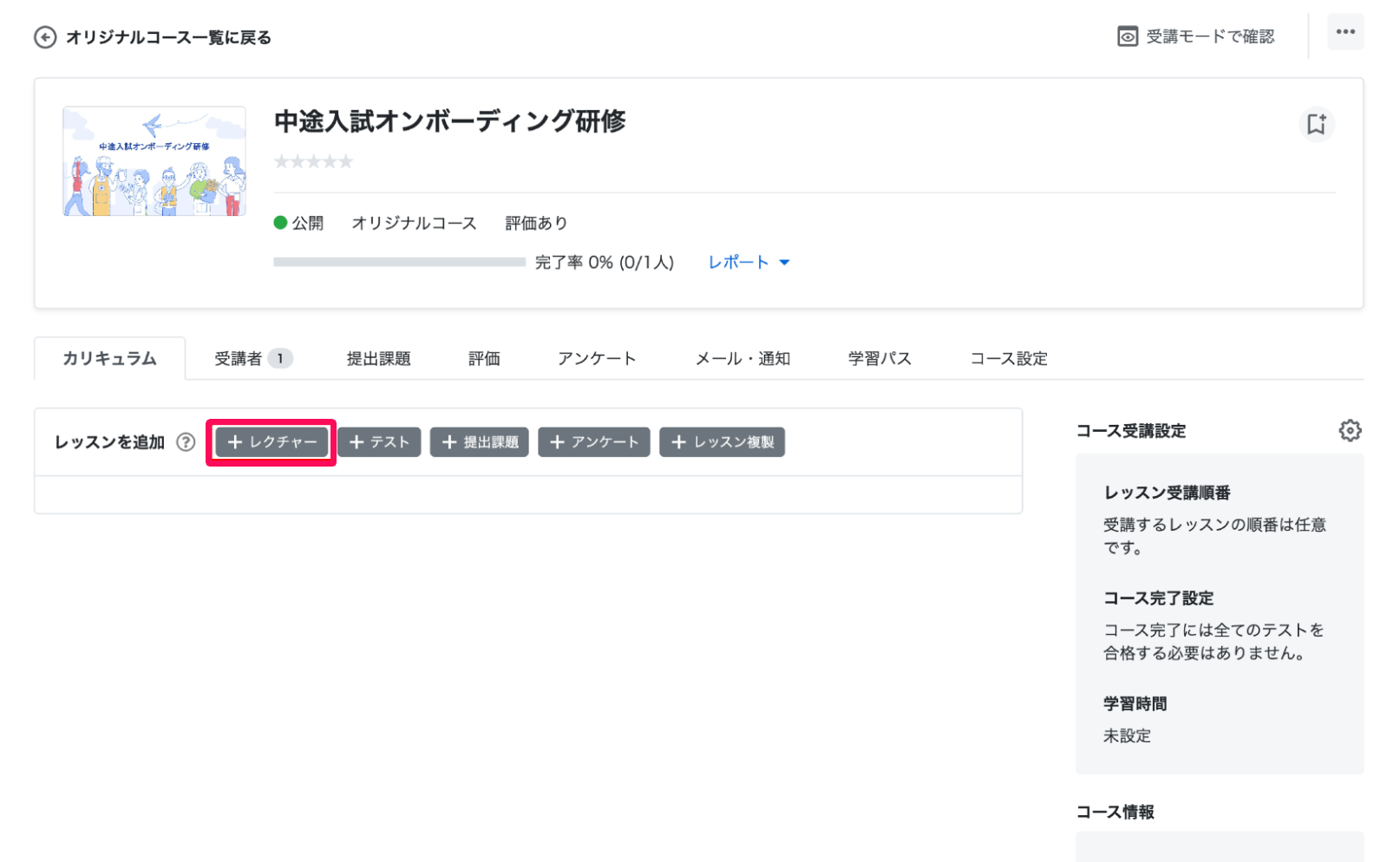Open the レポート dropdown
This screenshot has height=862, width=1400.
point(749,262)
